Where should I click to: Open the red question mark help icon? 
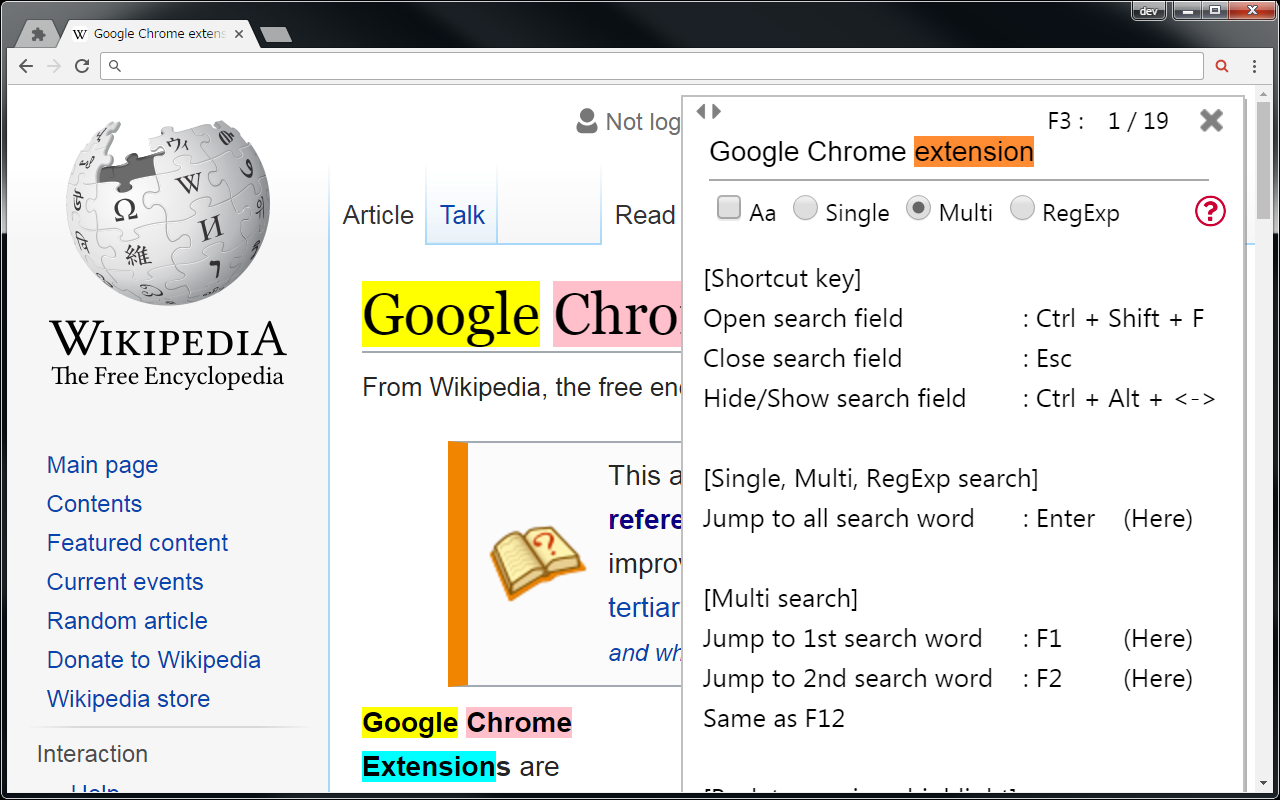point(1210,211)
